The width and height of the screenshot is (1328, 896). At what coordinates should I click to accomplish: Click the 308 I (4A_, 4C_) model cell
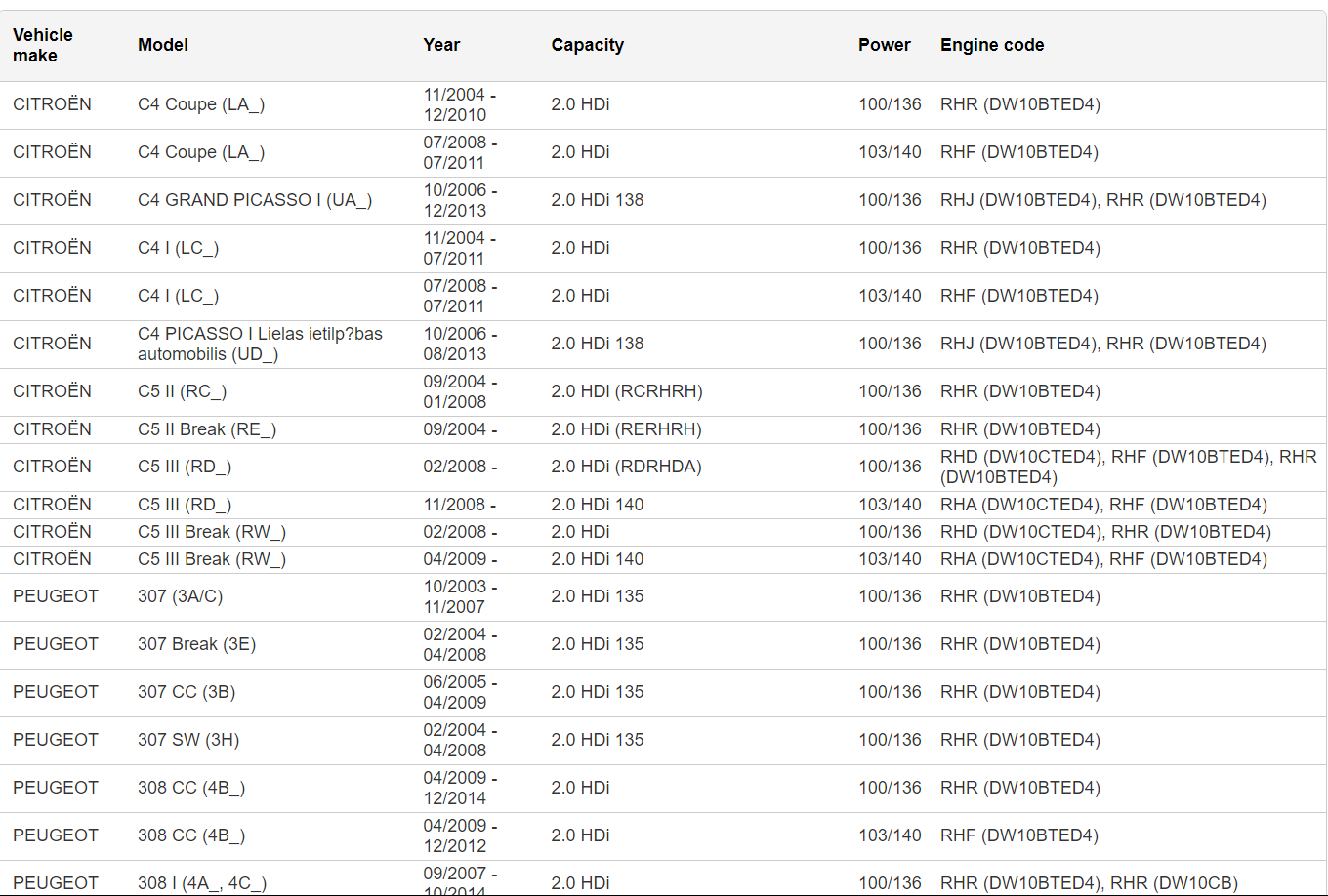pyautogui.click(x=202, y=882)
